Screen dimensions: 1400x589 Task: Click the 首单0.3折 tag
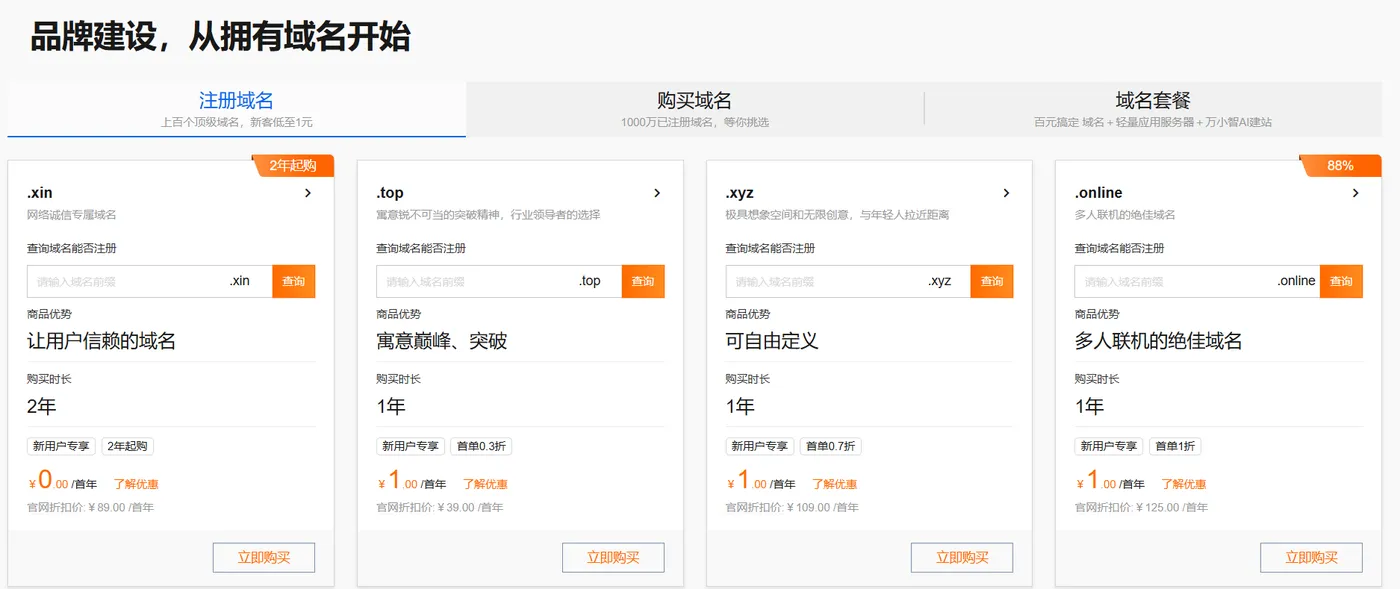(x=481, y=446)
